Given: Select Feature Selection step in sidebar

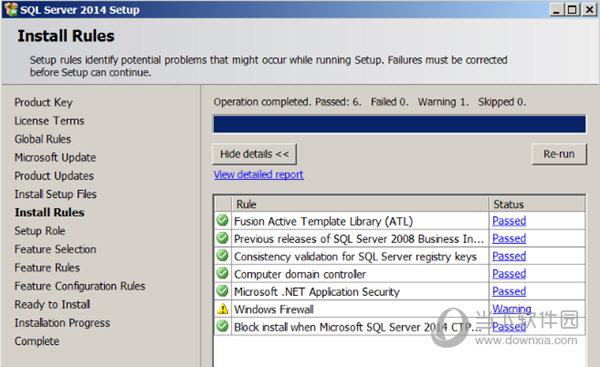Looking at the screenshot, I should [55, 249].
